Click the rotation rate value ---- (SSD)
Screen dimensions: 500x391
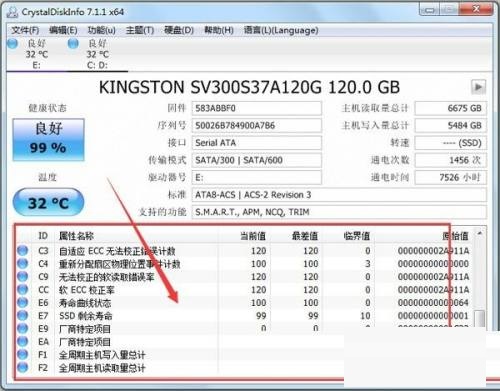(451, 143)
